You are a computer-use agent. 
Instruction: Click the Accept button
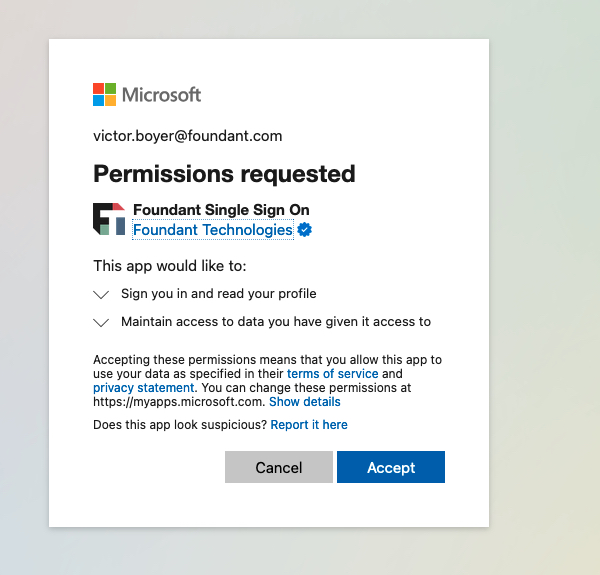391,467
